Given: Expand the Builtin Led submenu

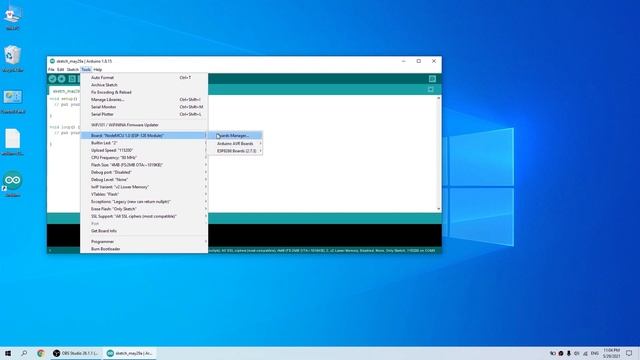Looking at the screenshot, I should pos(144,143).
